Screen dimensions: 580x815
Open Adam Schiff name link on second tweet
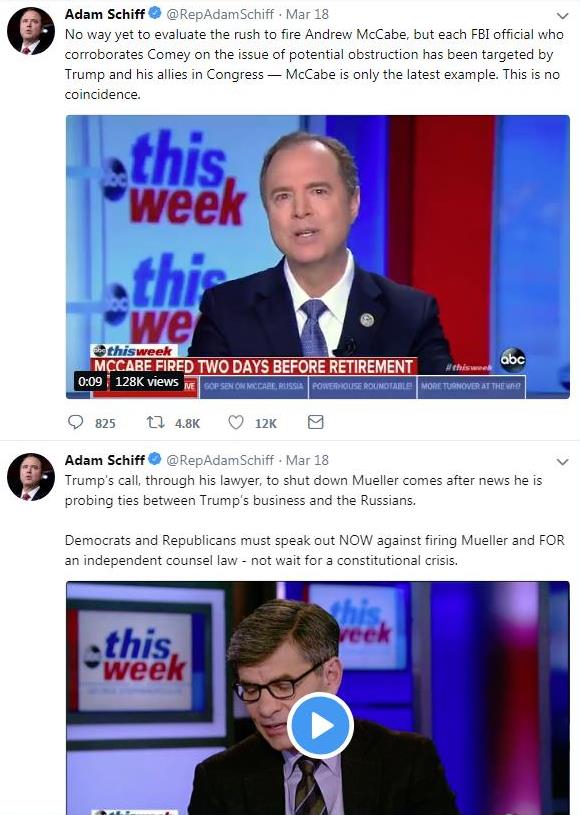pyautogui.click(x=104, y=460)
